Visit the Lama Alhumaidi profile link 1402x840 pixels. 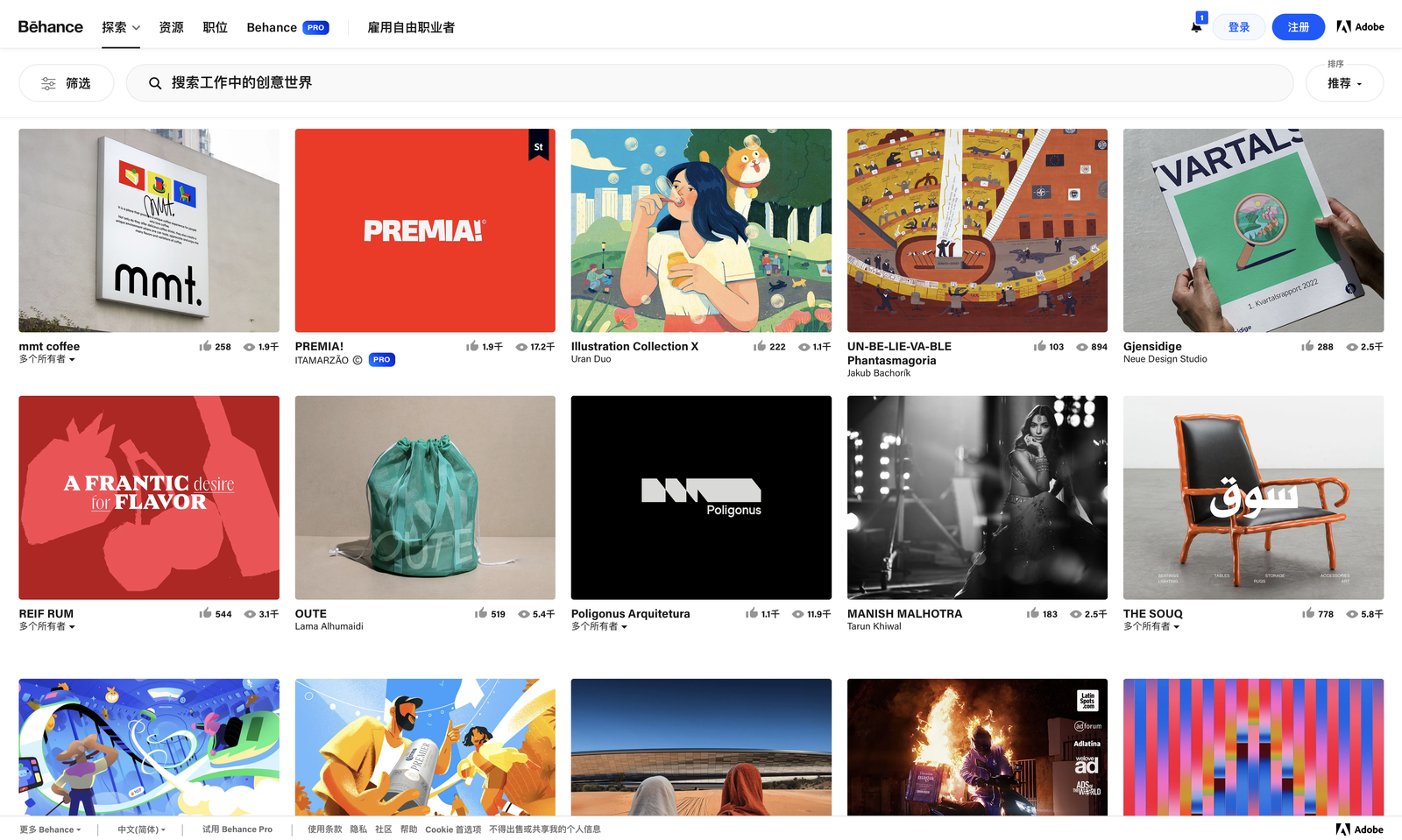(329, 626)
